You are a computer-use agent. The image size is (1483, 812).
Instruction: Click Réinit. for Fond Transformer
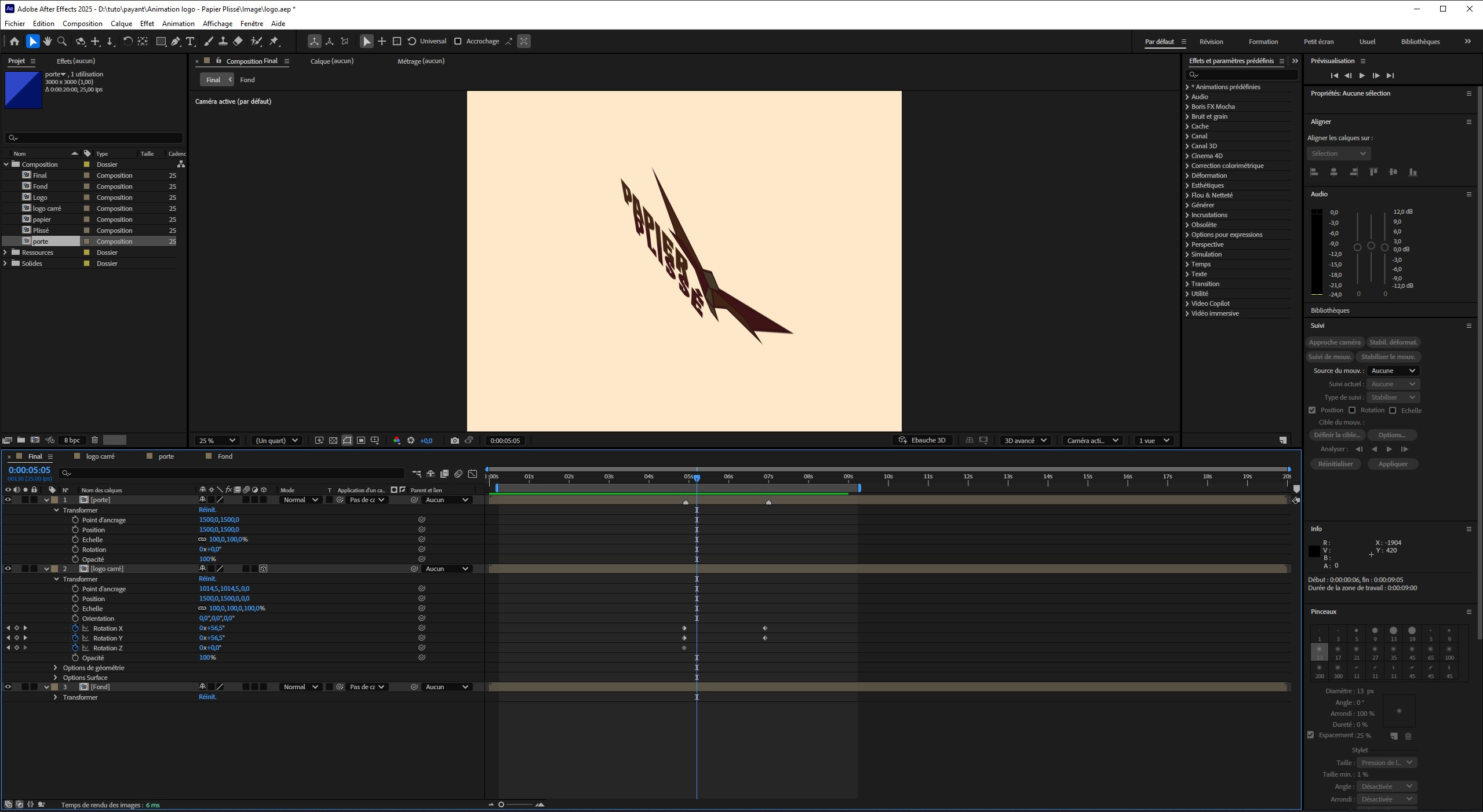207,697
